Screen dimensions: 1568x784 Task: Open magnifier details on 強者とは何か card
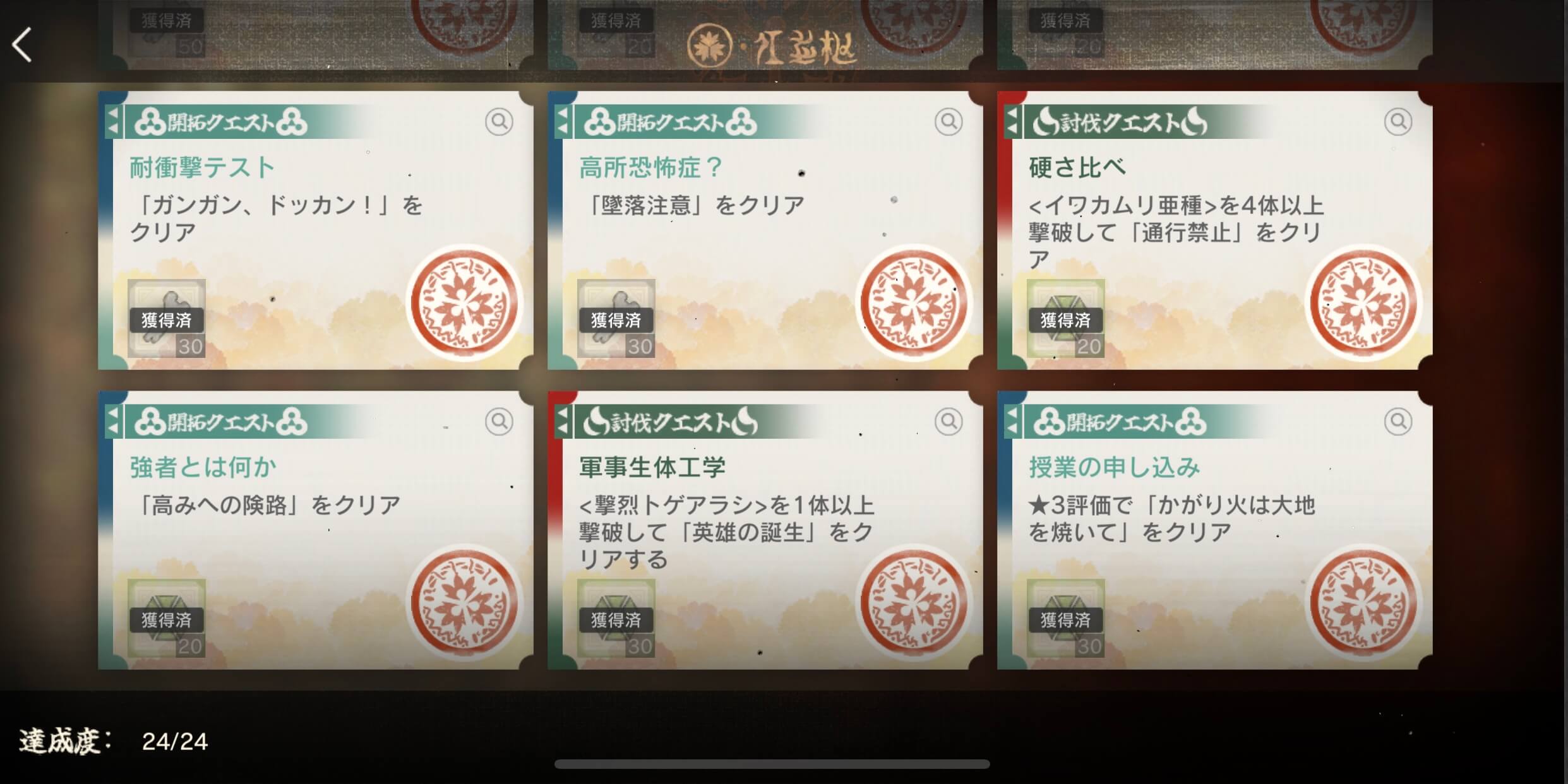pos(499,421)
